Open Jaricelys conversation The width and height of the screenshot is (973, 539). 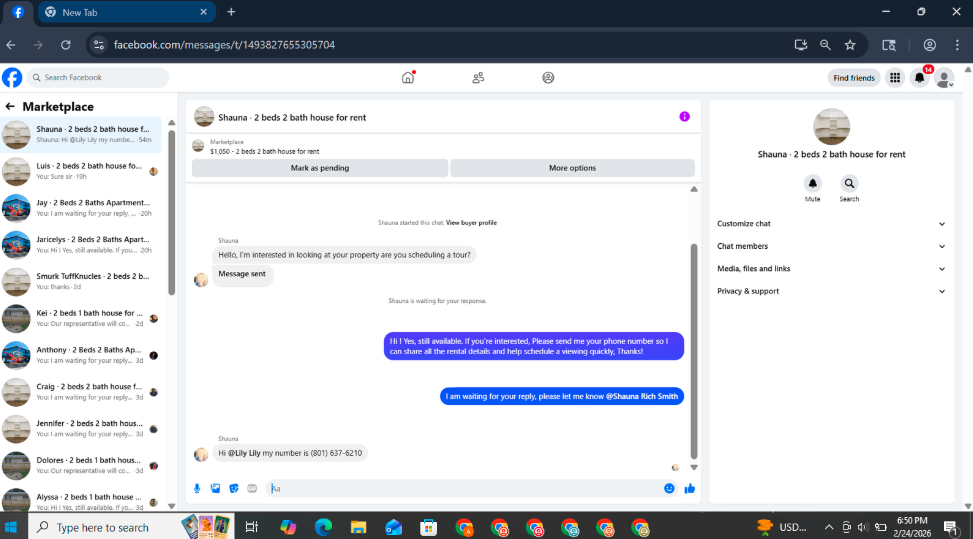coord(81,245)
